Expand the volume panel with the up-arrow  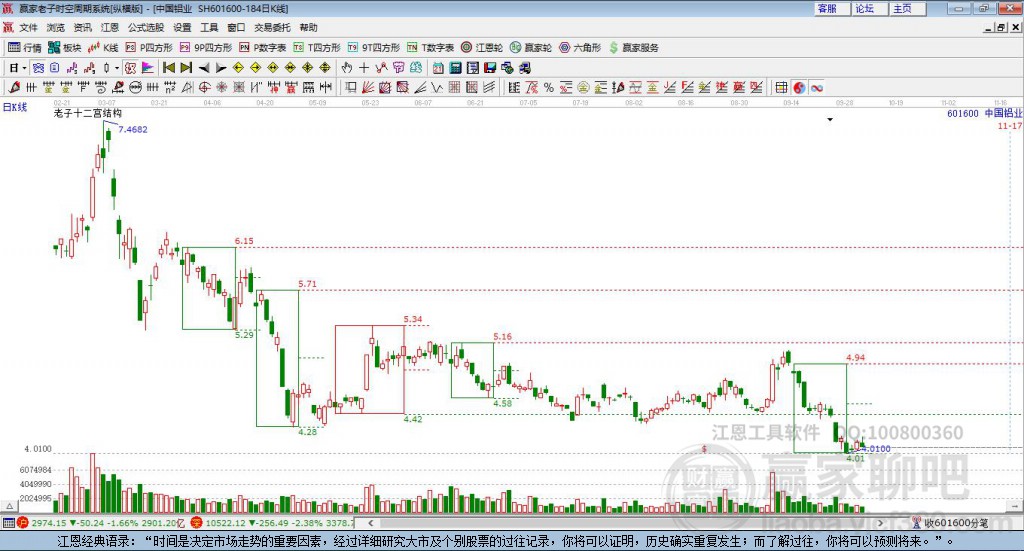pos(9,506)
